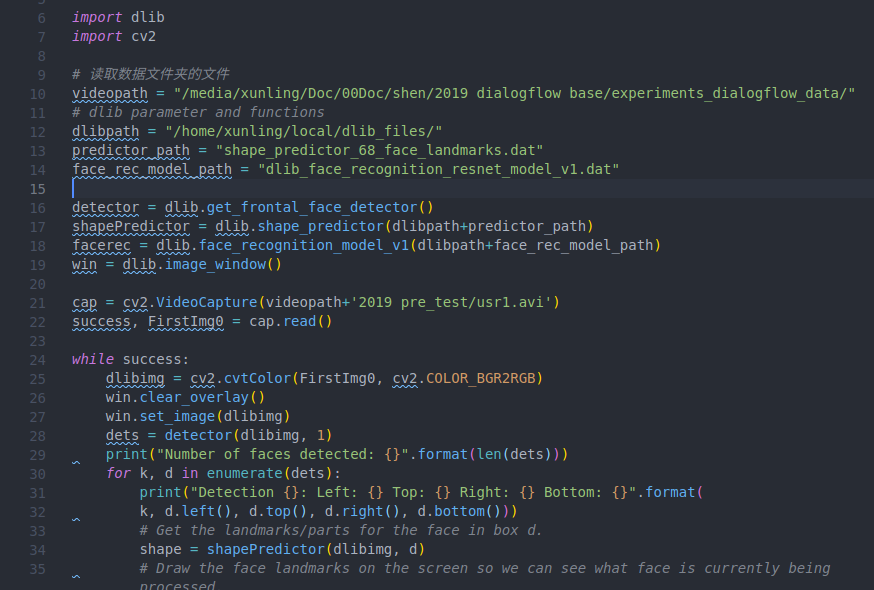Click the empty highlighted line 15
The image size is (874, 590).
[473, 188]
